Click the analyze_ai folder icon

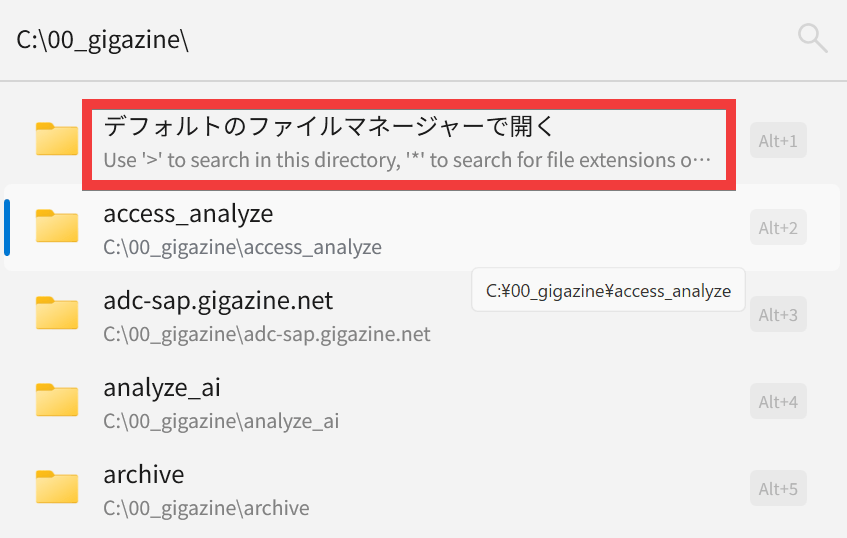click(x=57, y=400)
